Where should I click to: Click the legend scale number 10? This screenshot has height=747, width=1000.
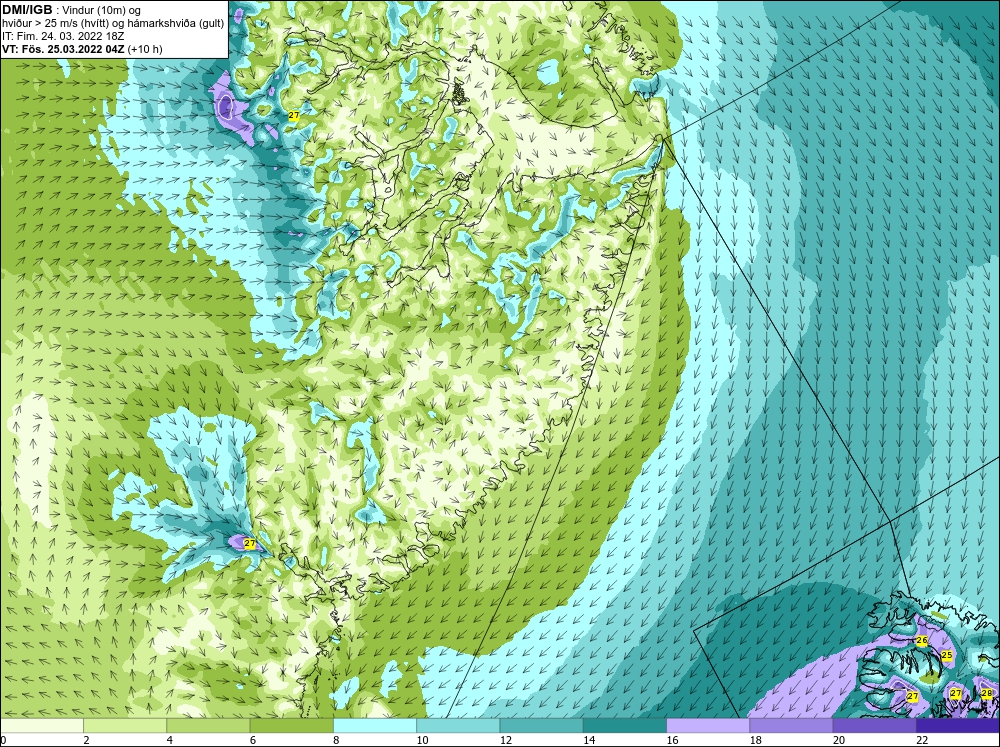click(422, 740)
